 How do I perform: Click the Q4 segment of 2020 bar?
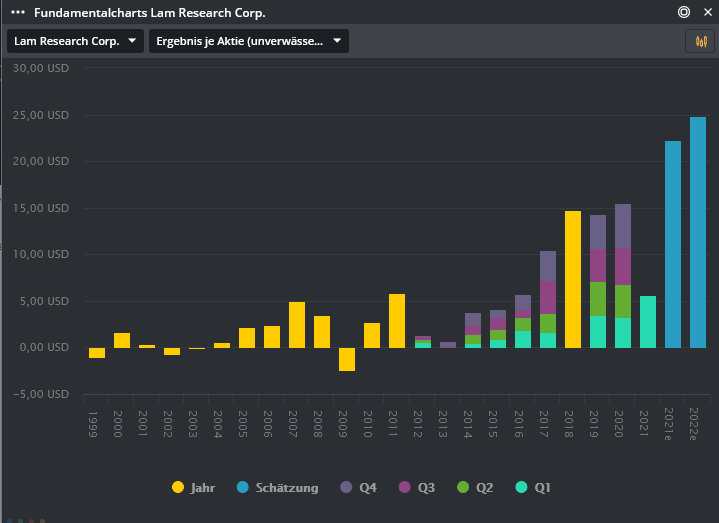(x=623, y=226)
